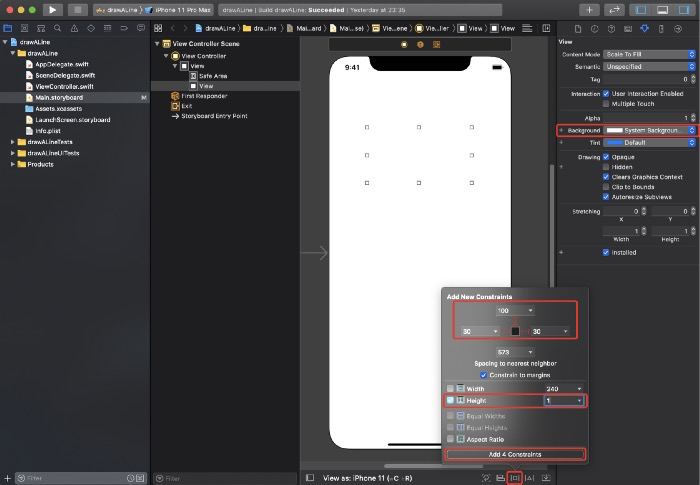Add an editor on the right

pos(546,28)
